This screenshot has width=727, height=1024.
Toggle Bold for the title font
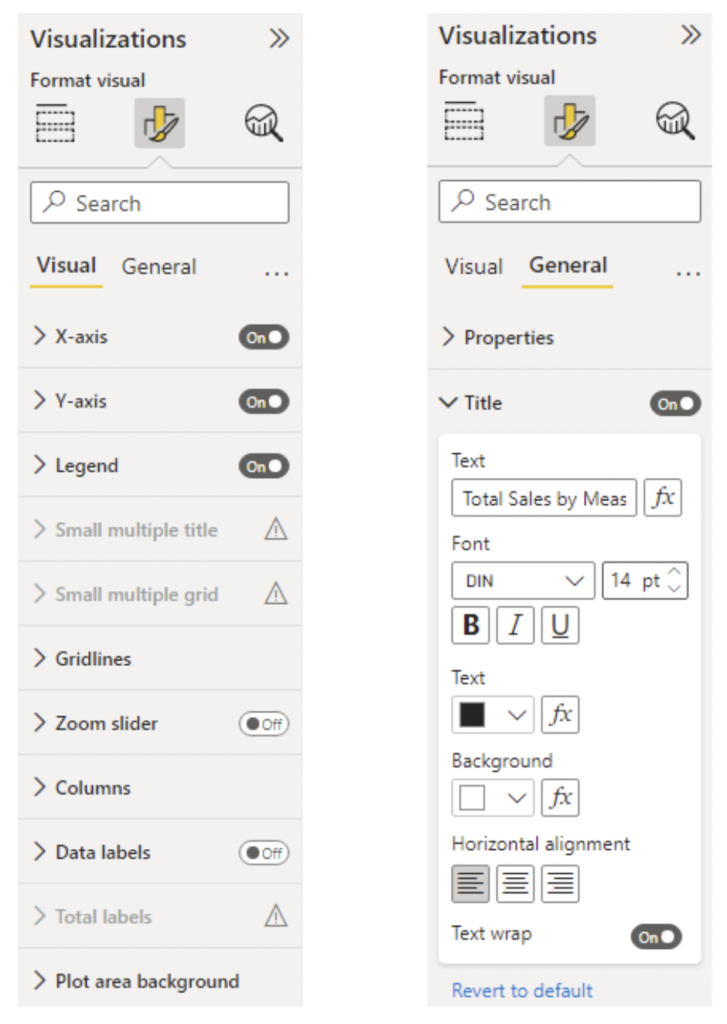click(471, 626)
